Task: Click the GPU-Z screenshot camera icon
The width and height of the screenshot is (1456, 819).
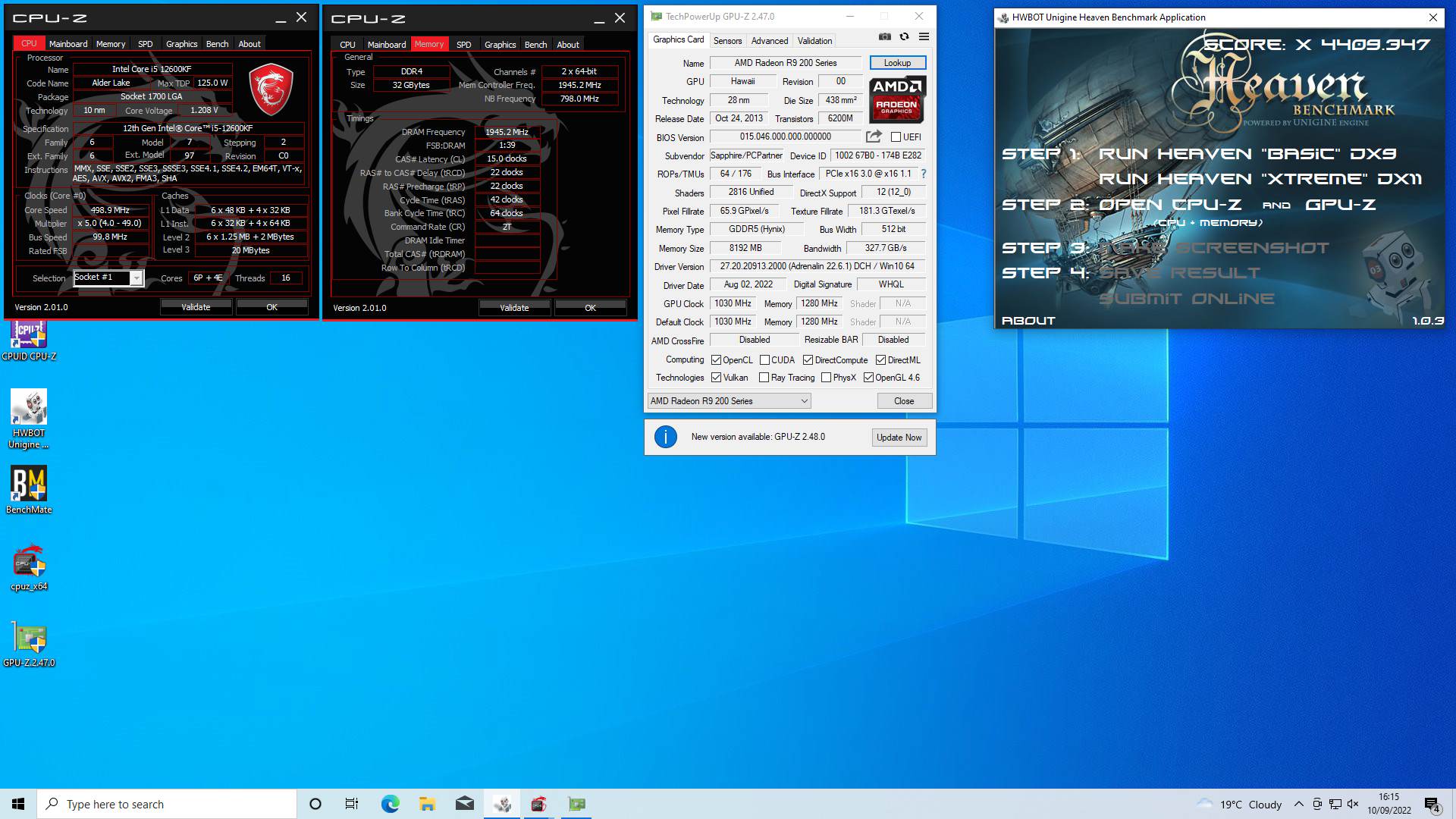Action: pos(885,36)
